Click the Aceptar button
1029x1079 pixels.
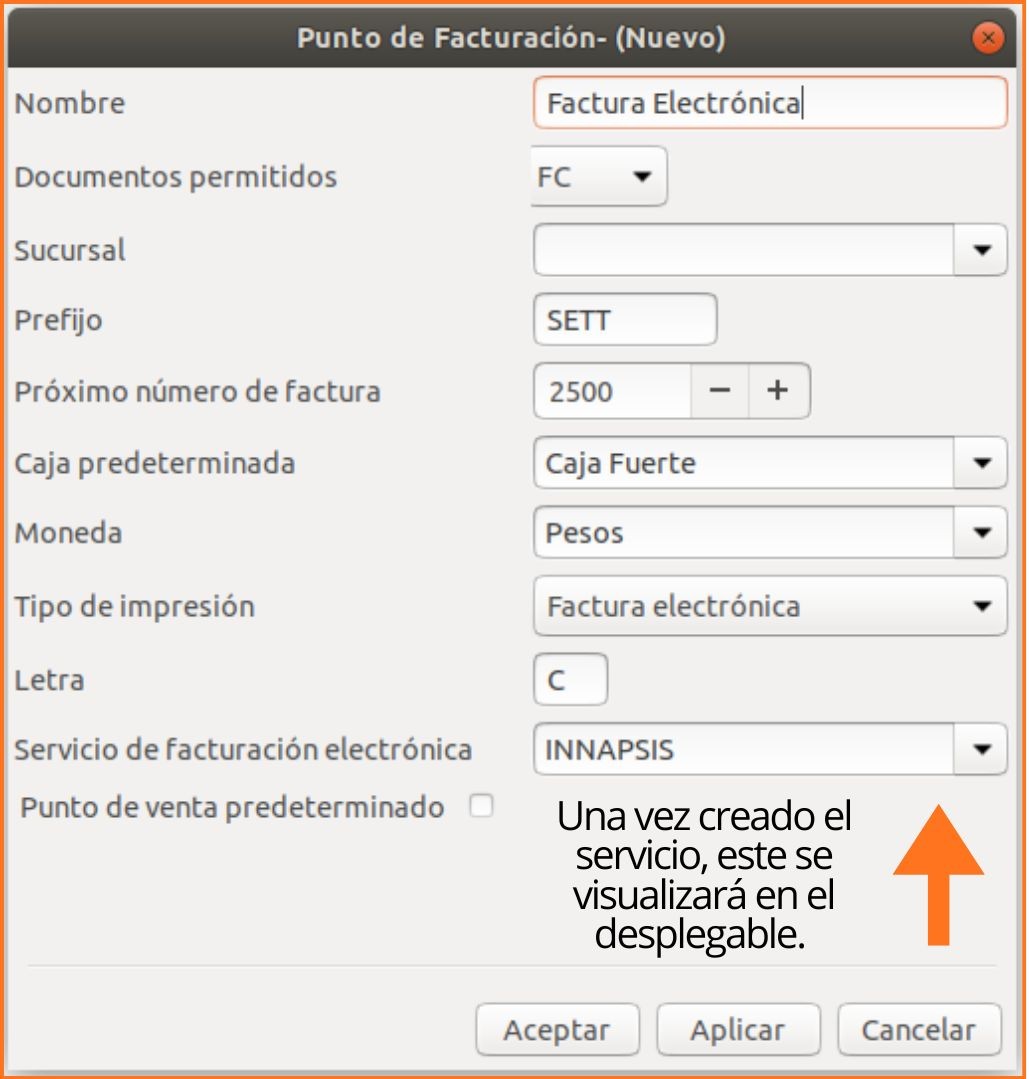[x=557, y=1029]
